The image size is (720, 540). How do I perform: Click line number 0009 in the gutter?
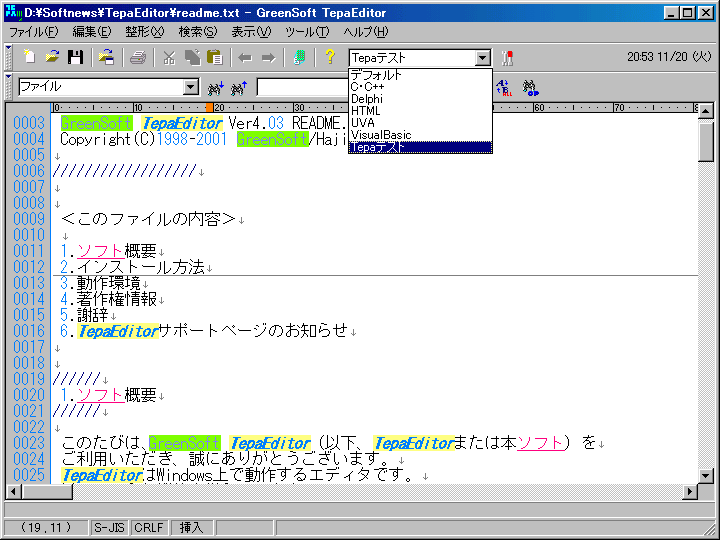click(x=28, y=219)
